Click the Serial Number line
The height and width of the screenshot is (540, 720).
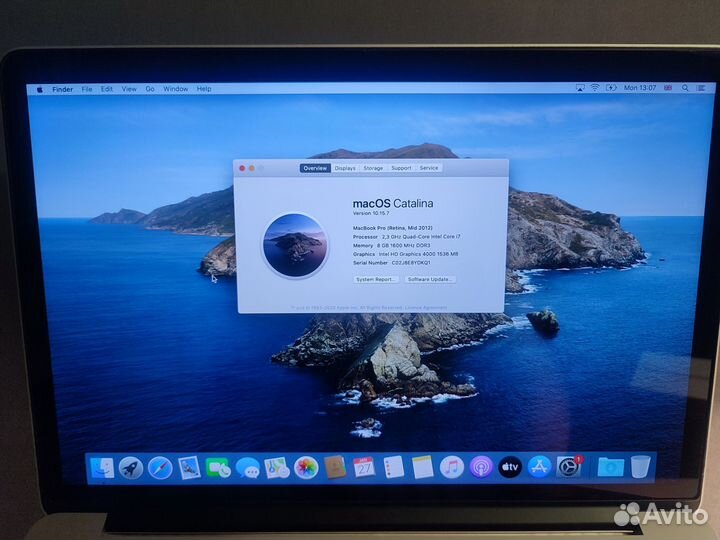point(392,263)
